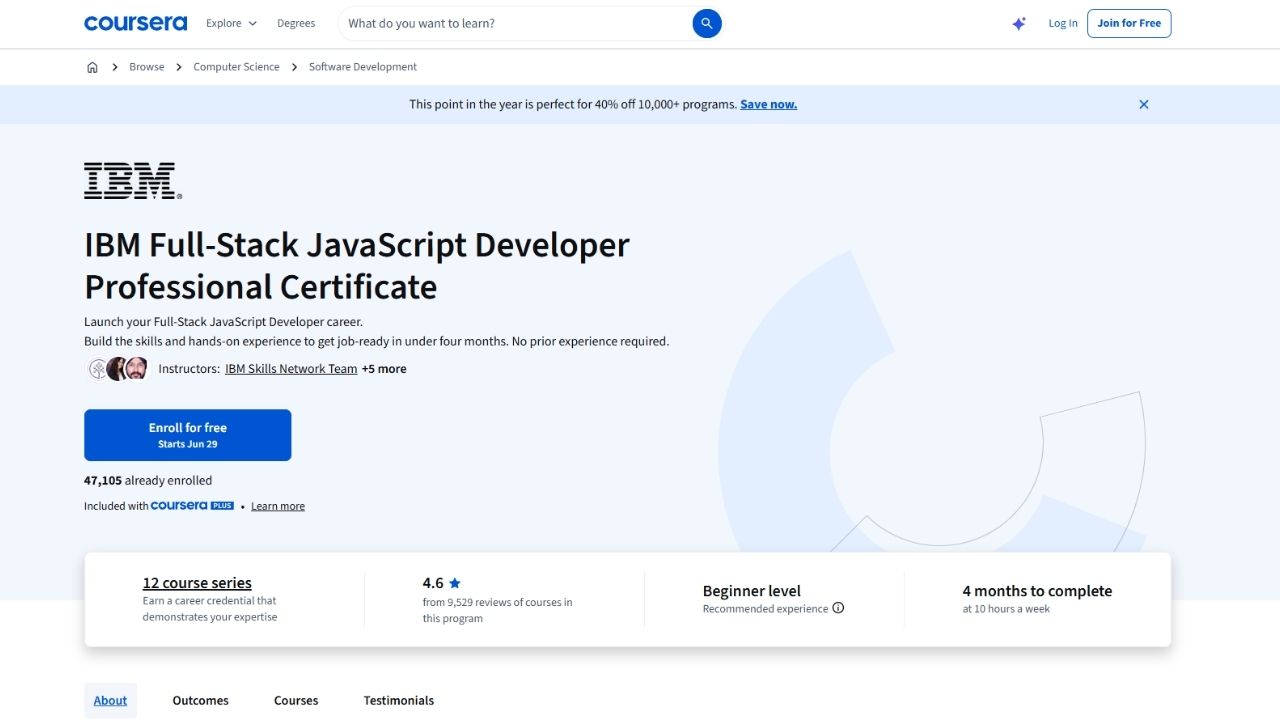Viewport: 1280px width, 720px height.
Task: Click the Coursera logo
Action: click(x=135, y=23)
